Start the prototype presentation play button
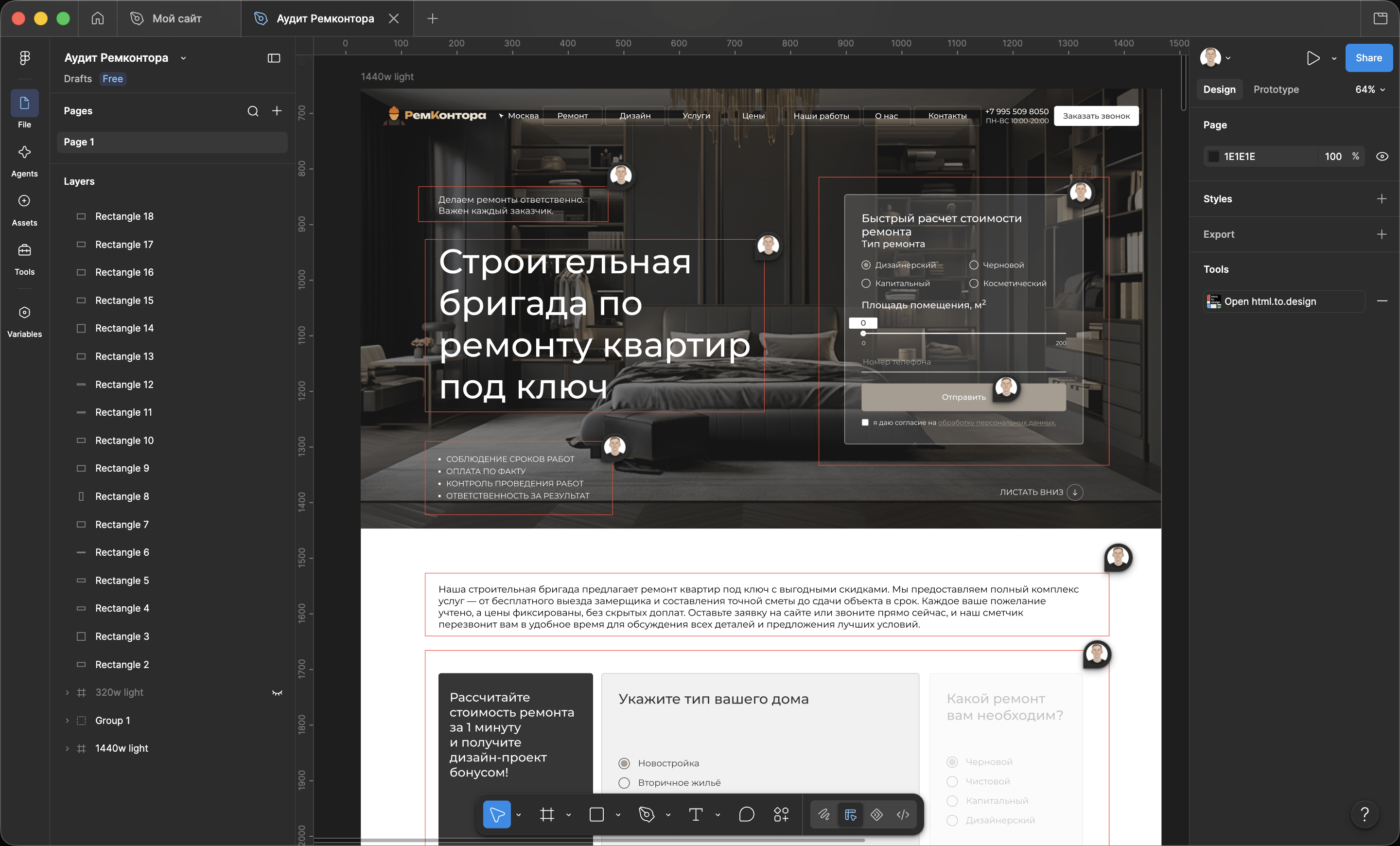Screen dimensions: 1400x846 pos(1312,58)
